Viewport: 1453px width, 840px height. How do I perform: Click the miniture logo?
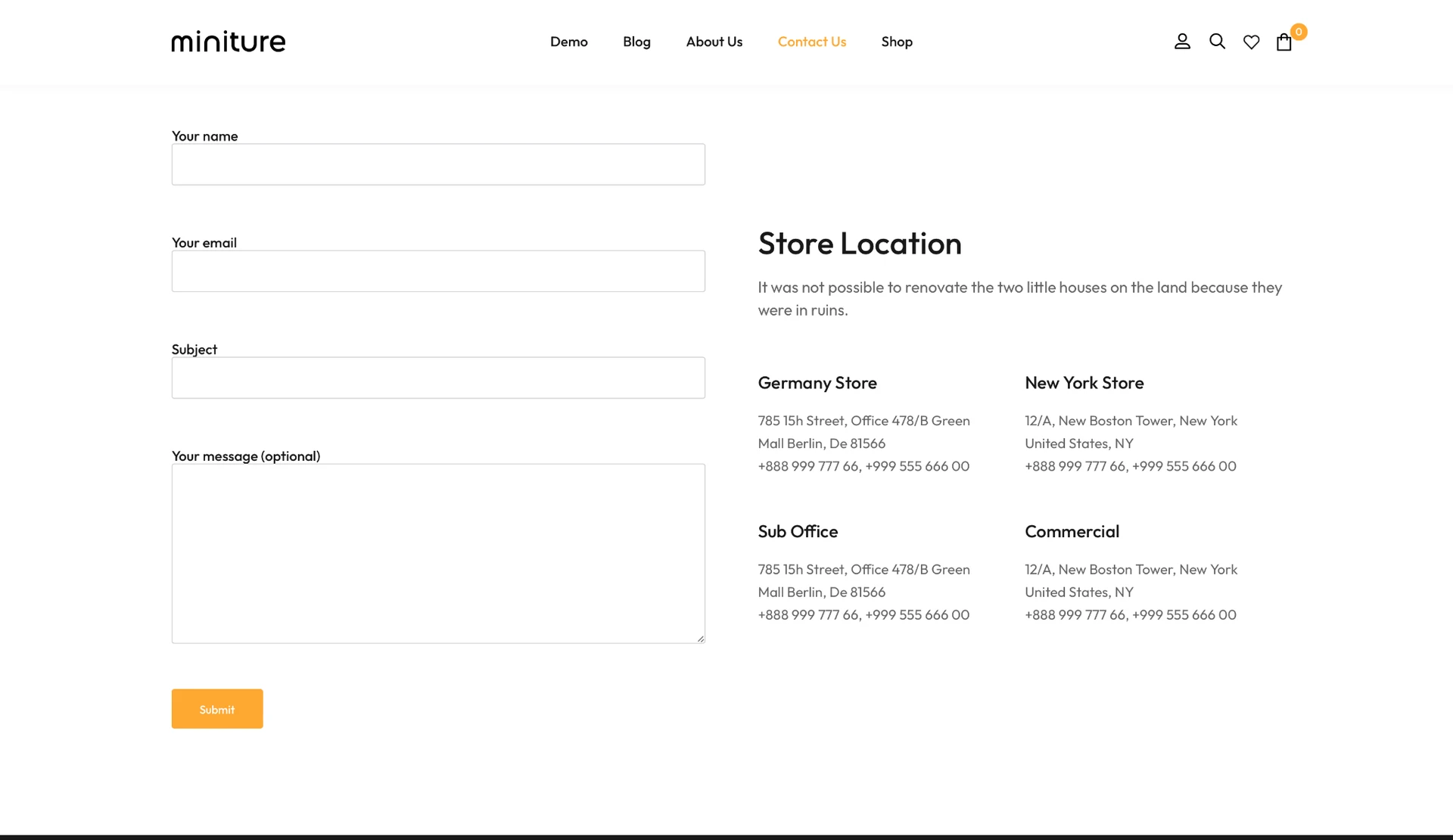229,42
